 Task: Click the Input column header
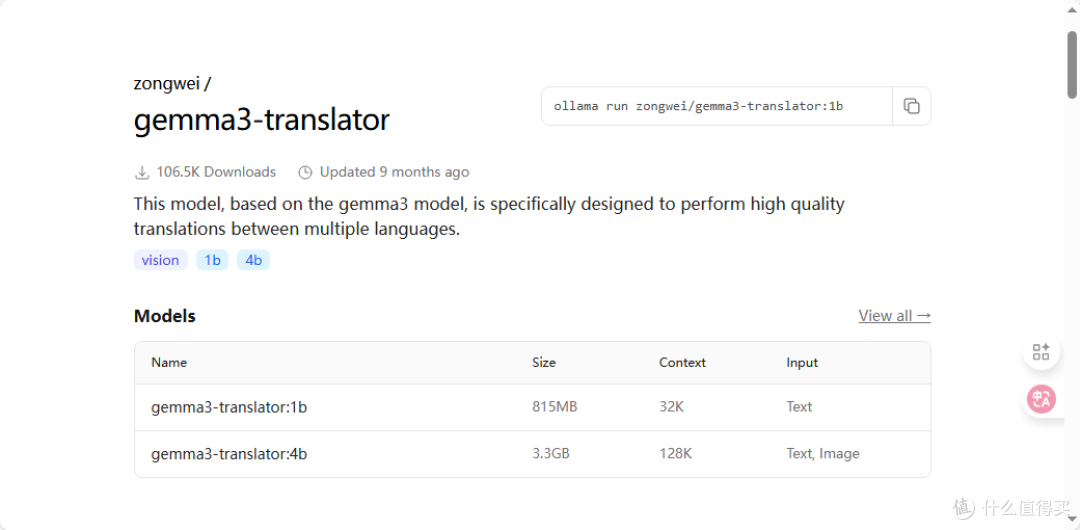pyautogui.click(x=802, y=363)
